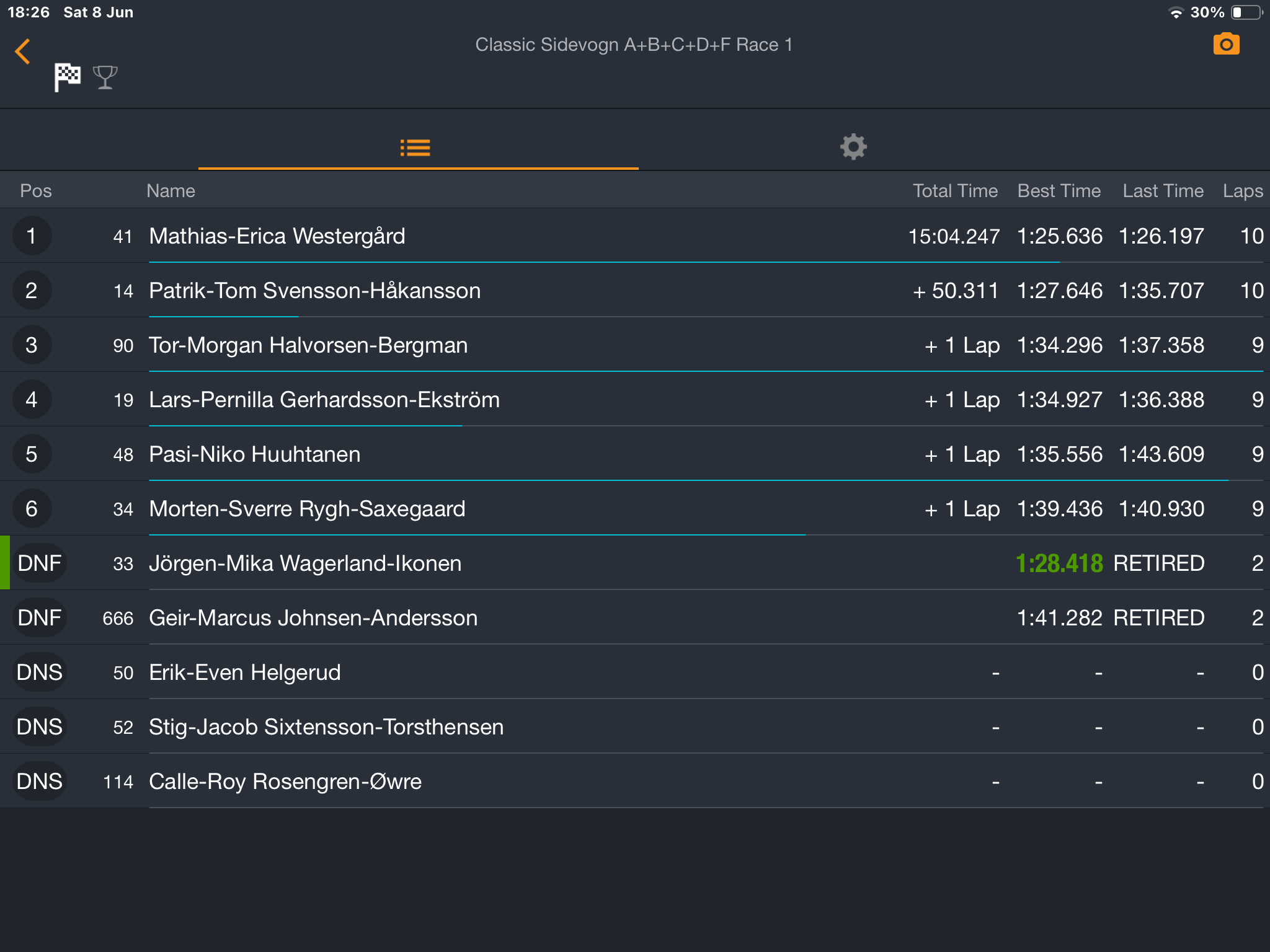Click the Pos column header

coord(36,191)
